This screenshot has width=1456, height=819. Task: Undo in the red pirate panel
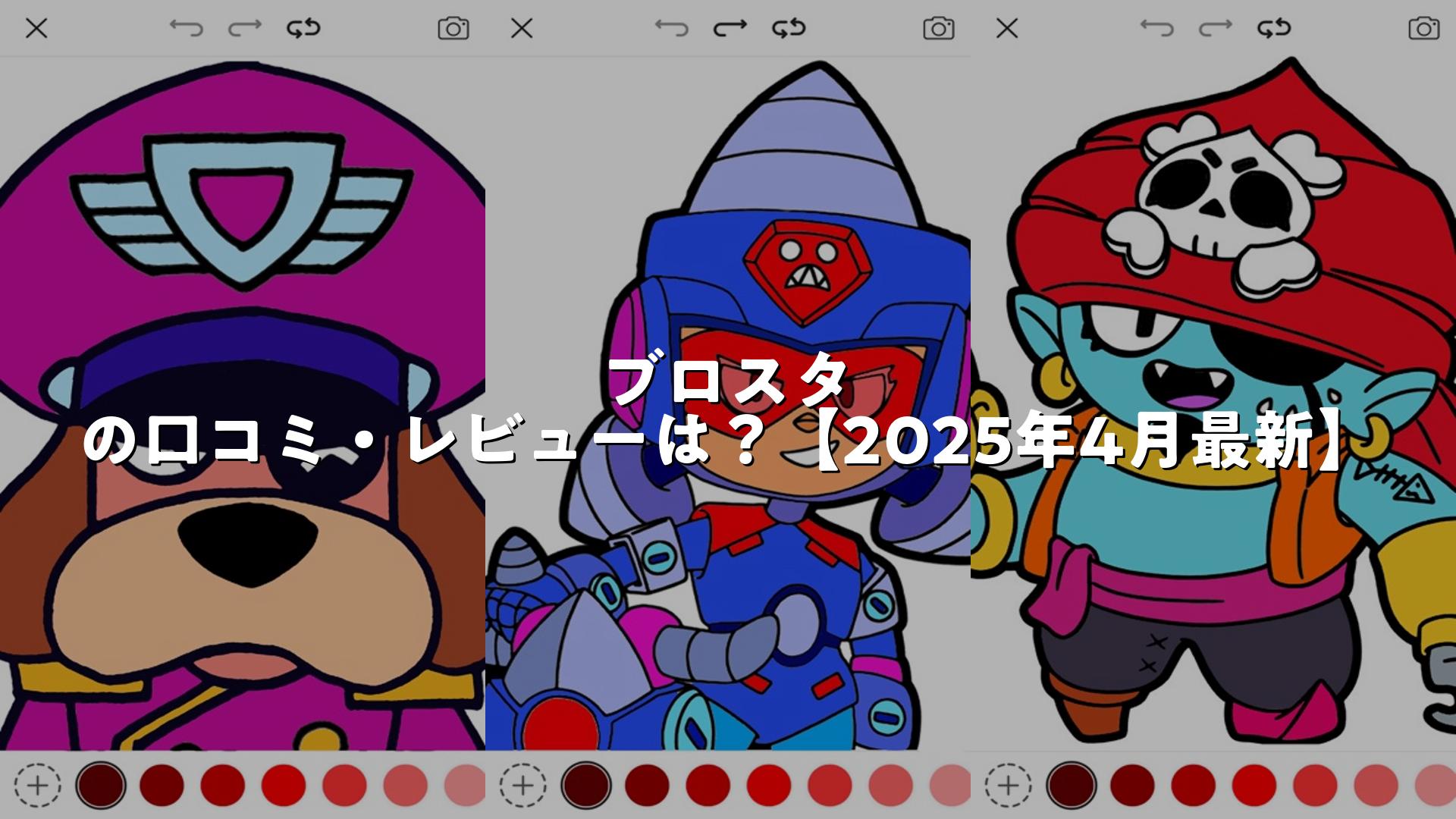click(x=1156, y=29)
